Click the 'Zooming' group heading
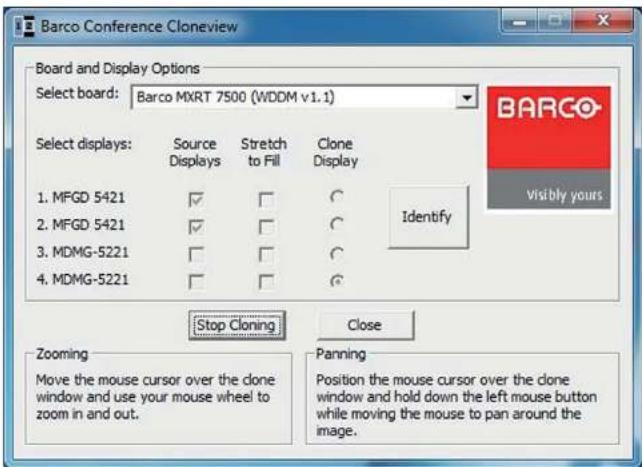 [62, 354]
